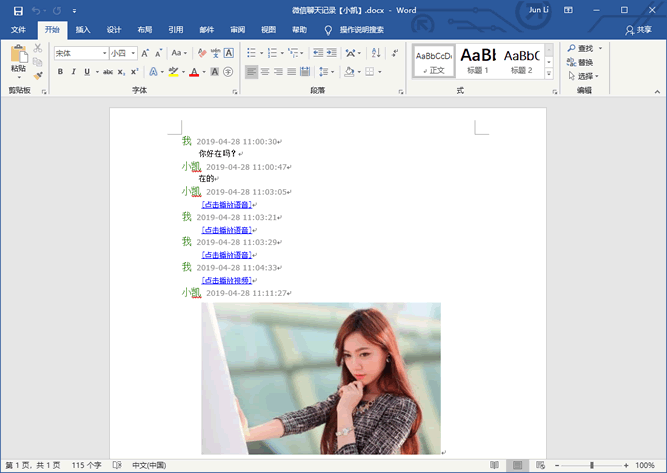Click the Replace (替换) icon
667x473 pixels.
[x=579, y=62]
